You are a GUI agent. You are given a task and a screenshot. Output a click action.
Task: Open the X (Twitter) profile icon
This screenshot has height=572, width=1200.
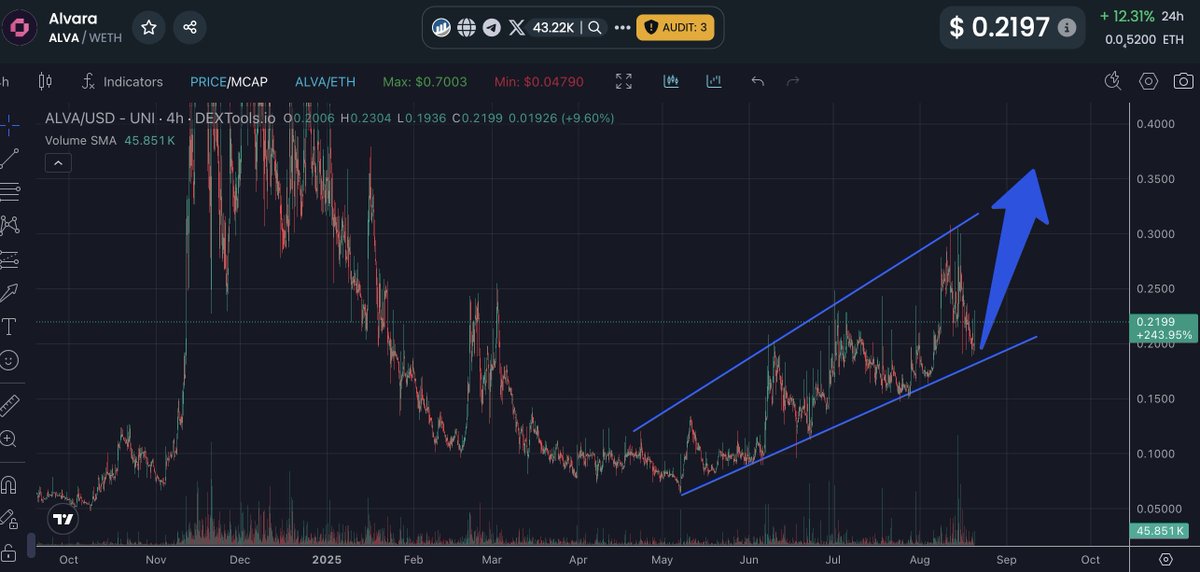click(516, 28)
